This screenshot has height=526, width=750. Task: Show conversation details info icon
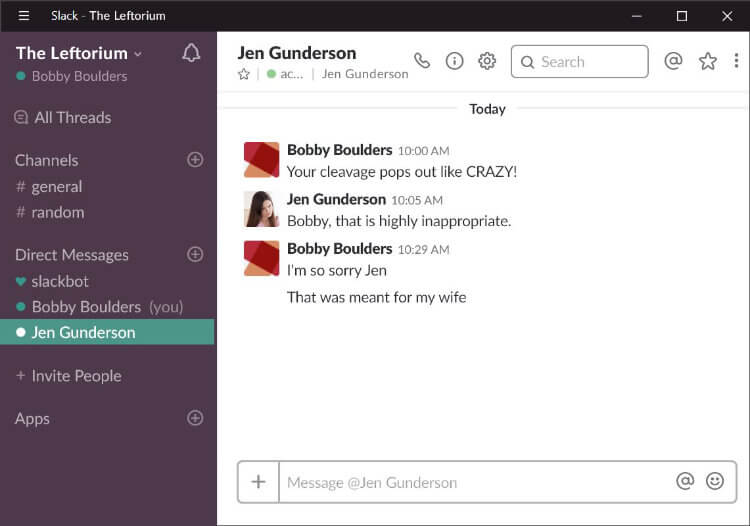click(454, 61)
